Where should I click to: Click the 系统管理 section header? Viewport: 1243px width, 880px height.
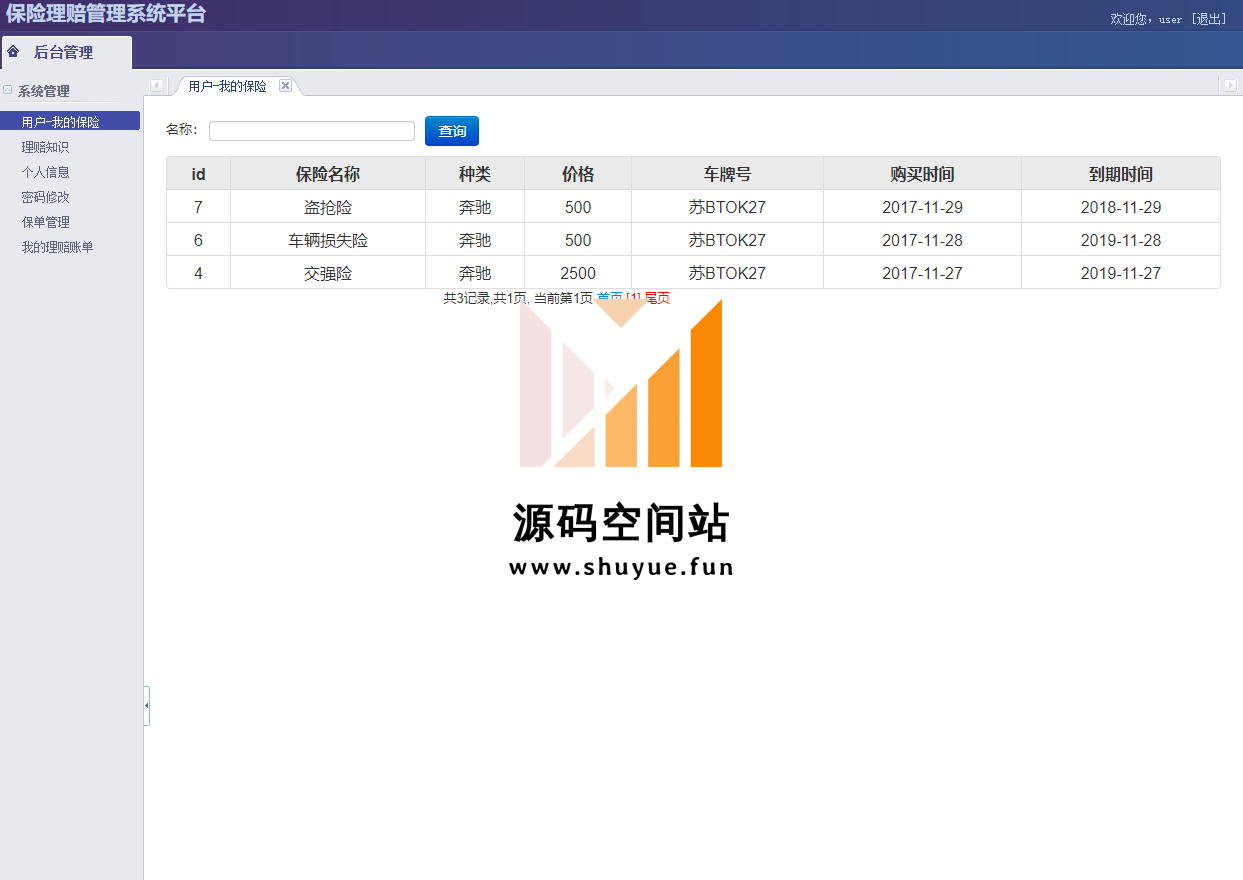(44, 91)
